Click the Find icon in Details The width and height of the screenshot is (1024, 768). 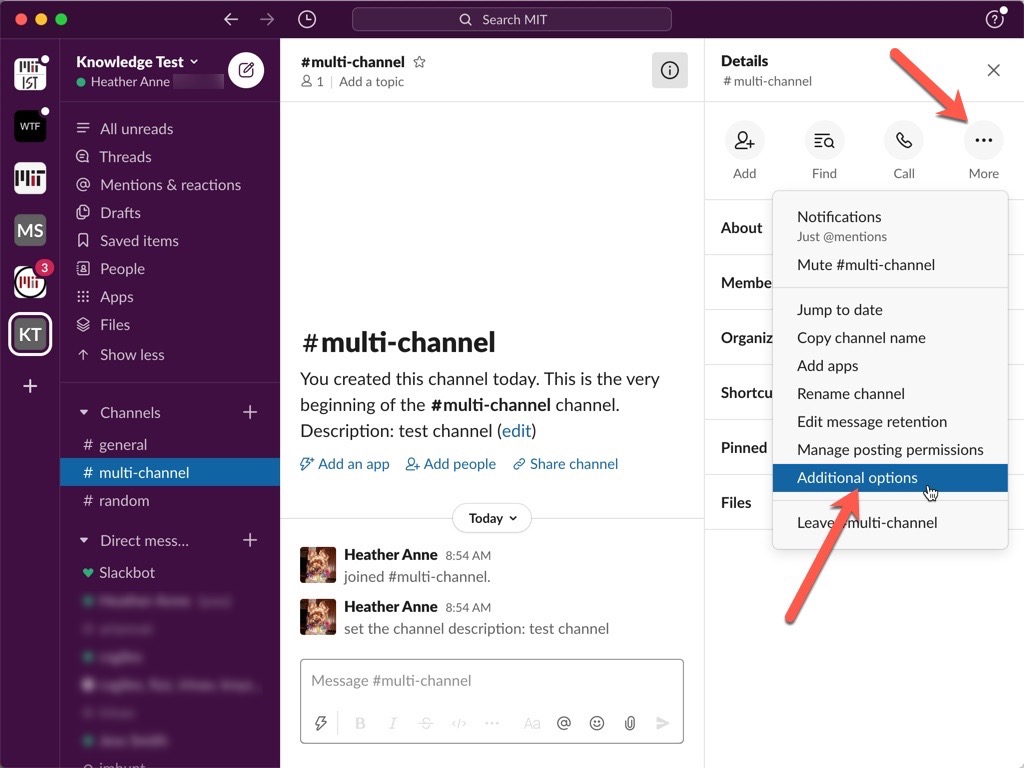824,140
